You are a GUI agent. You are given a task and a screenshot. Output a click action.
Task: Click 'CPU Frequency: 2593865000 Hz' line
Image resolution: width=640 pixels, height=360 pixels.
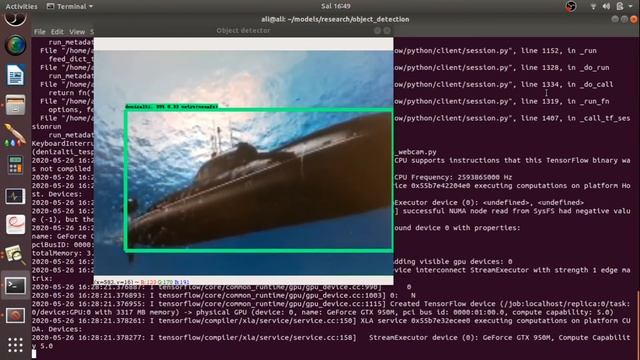[453, 177]
